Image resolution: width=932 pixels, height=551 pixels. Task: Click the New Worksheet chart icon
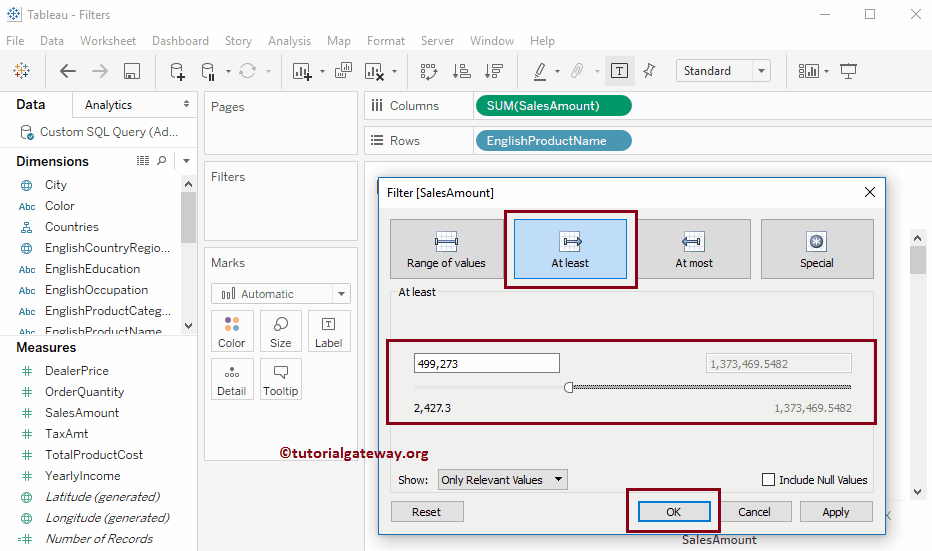point(301,71)
